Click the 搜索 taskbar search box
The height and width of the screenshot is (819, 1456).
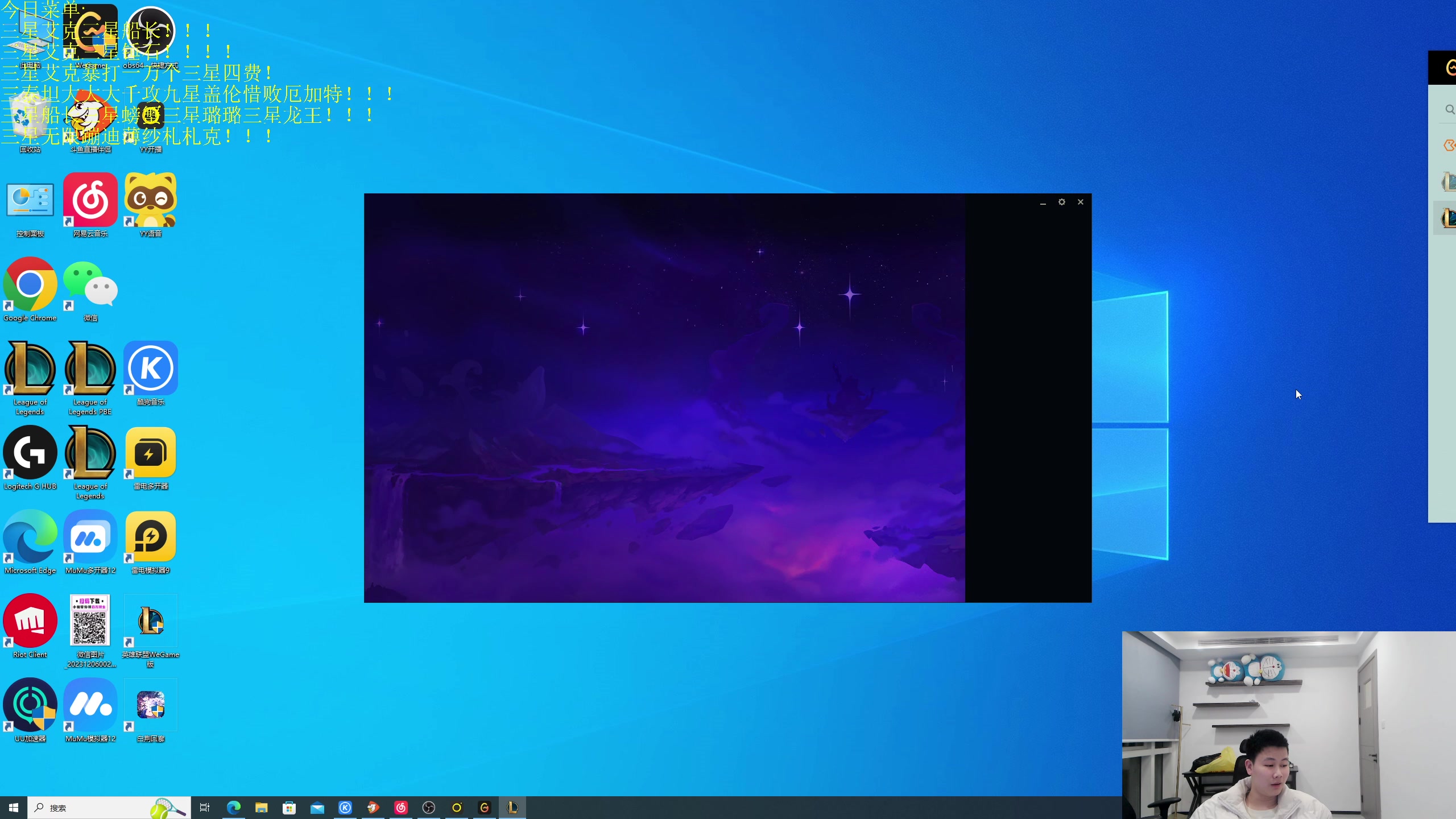click(x=109, y=808)
